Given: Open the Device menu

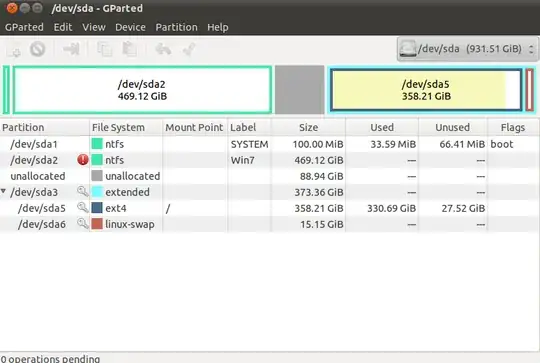Looking at the screenshot, I should pos(130,27).
